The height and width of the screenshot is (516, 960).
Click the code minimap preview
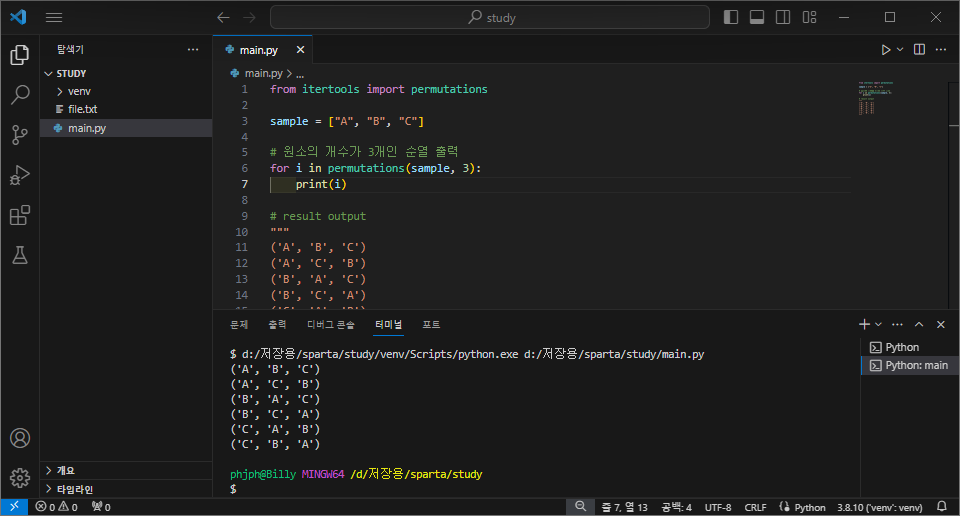tap(876, 98)
